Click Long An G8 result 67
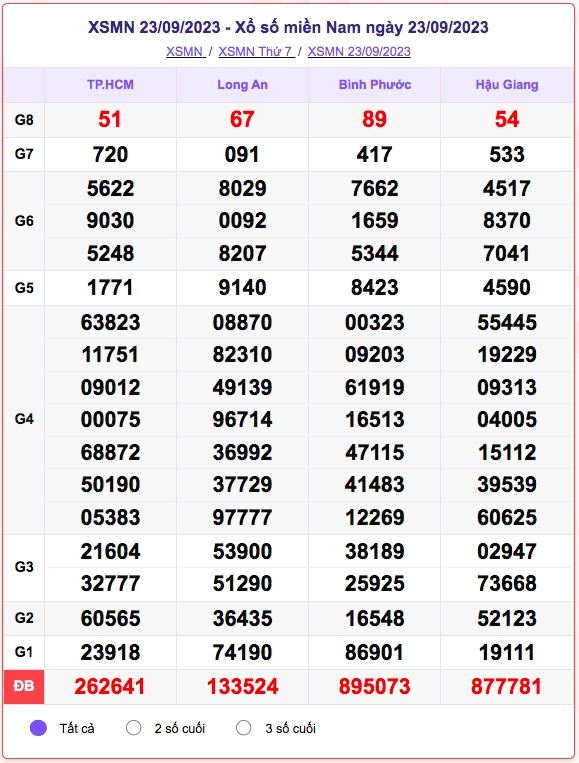The width and height of the screenshot is (579, 763). click(242, 119)
